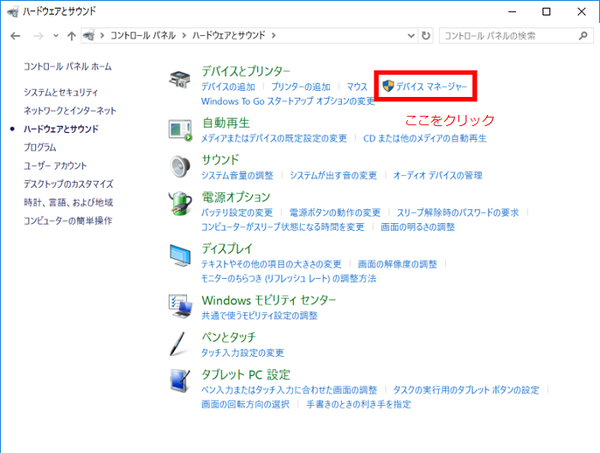
Task: Open 時計、言語、および地域 in the sidebar
Action: tap(68, 202)
